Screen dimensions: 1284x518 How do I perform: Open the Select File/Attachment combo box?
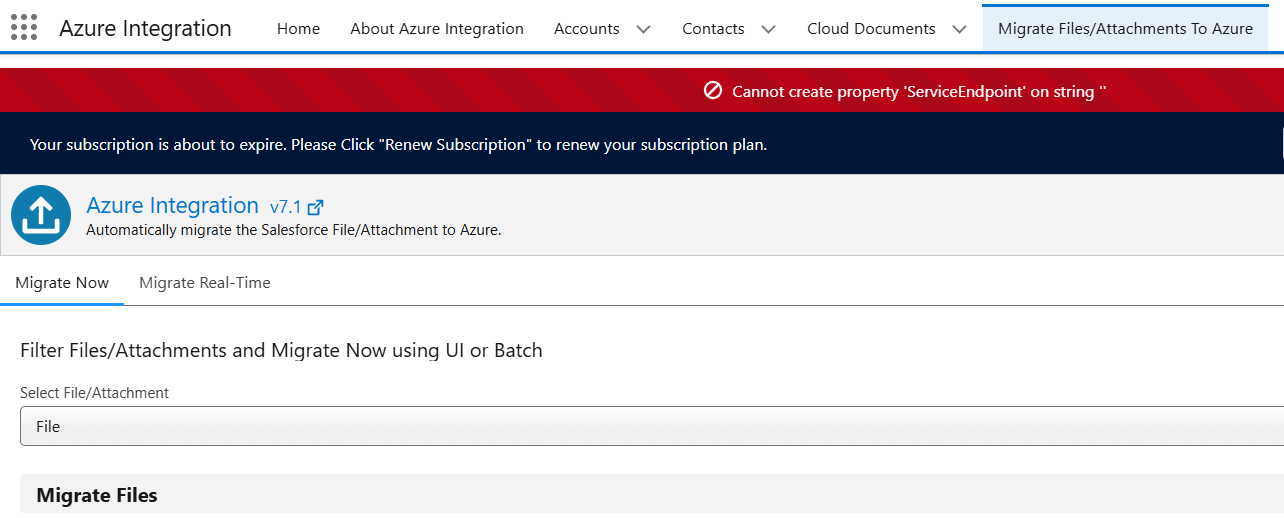click(650, 426)
